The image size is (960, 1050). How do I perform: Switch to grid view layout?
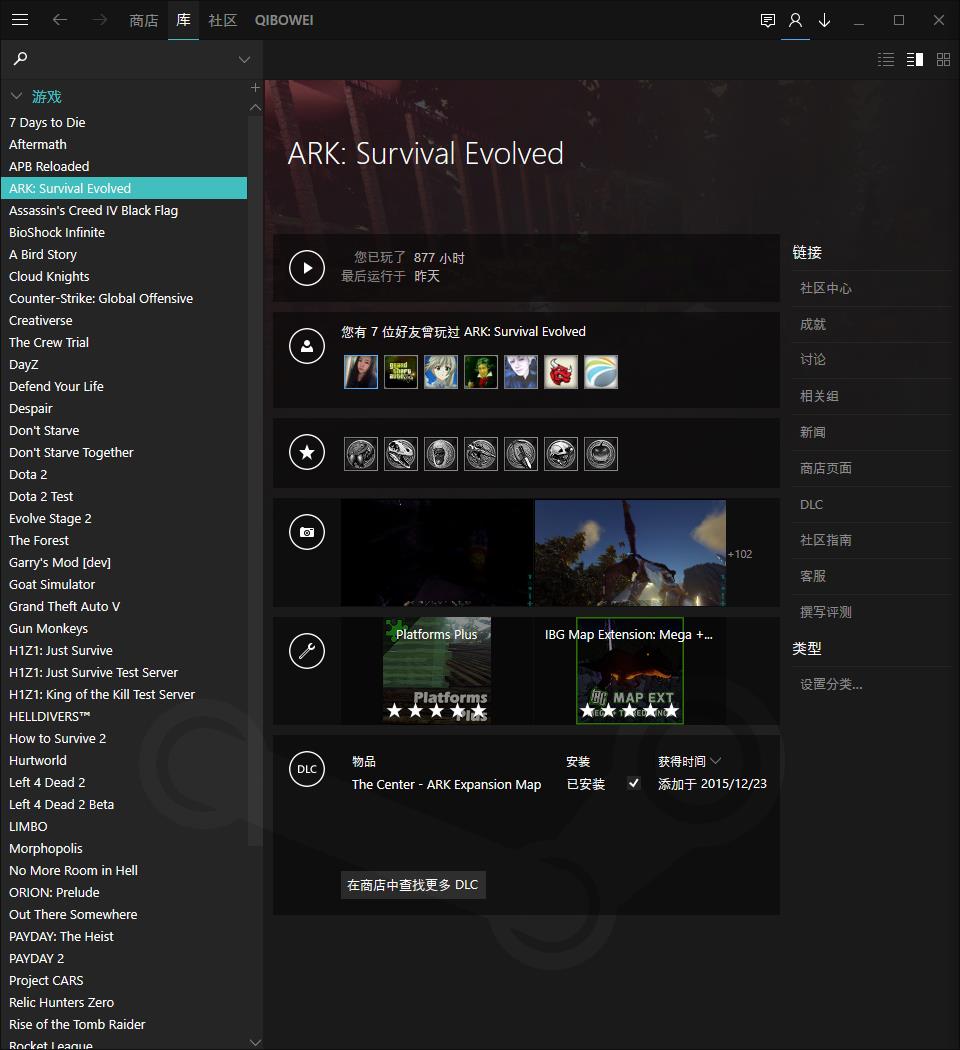click(x=943, y=60)
